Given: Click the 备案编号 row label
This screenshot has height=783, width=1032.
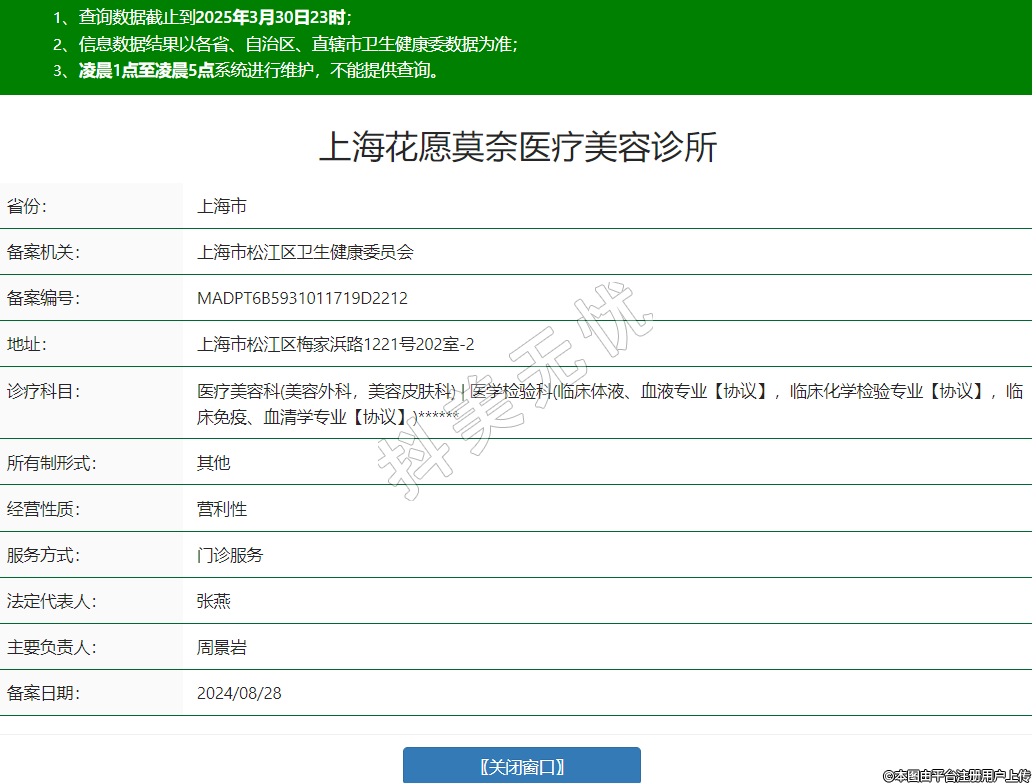Looking at the screenshot, I should (x=43, y=298).
